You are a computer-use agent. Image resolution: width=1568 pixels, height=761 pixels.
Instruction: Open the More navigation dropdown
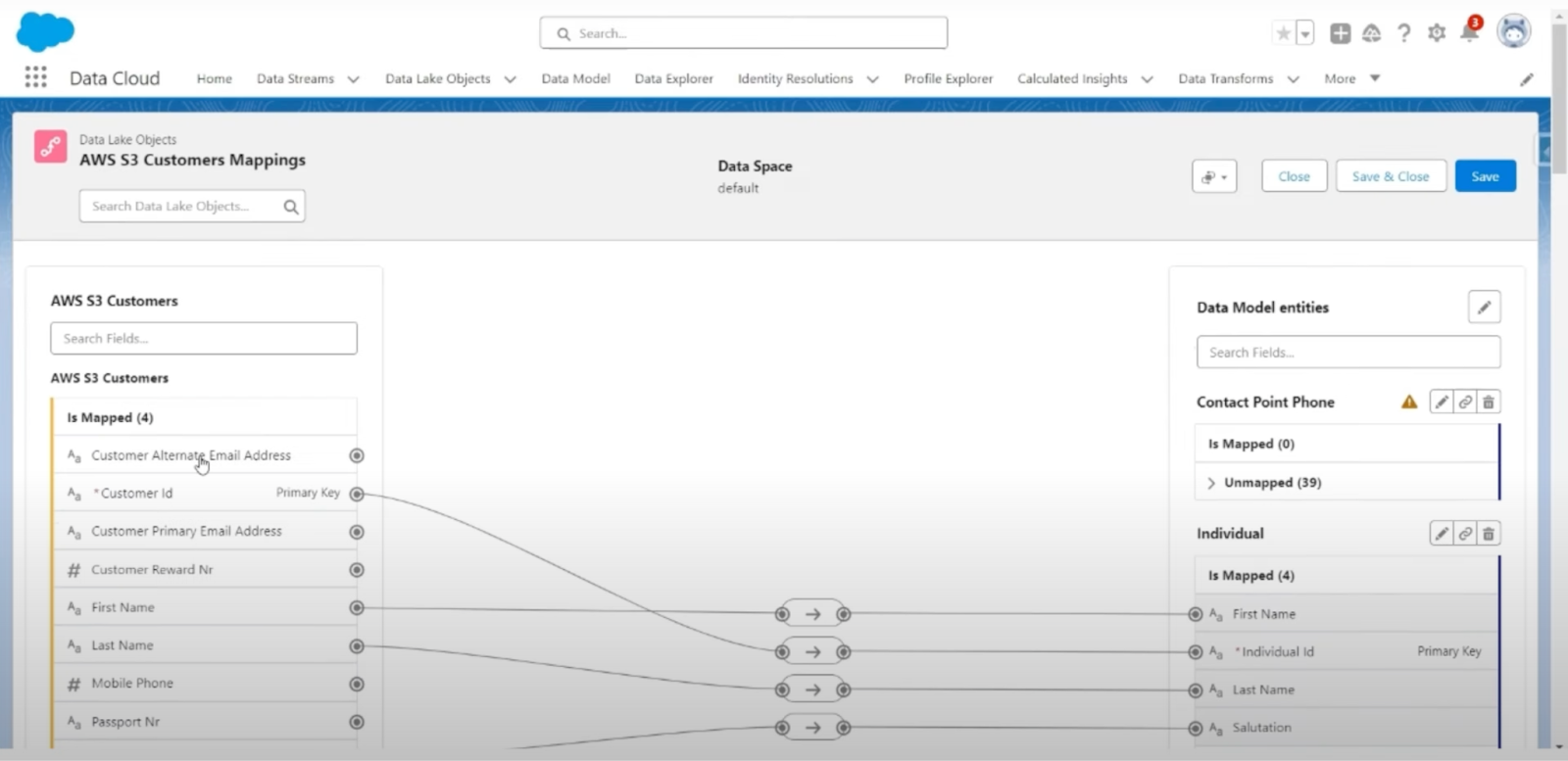pyautogui.click(x=1352, y=78)
